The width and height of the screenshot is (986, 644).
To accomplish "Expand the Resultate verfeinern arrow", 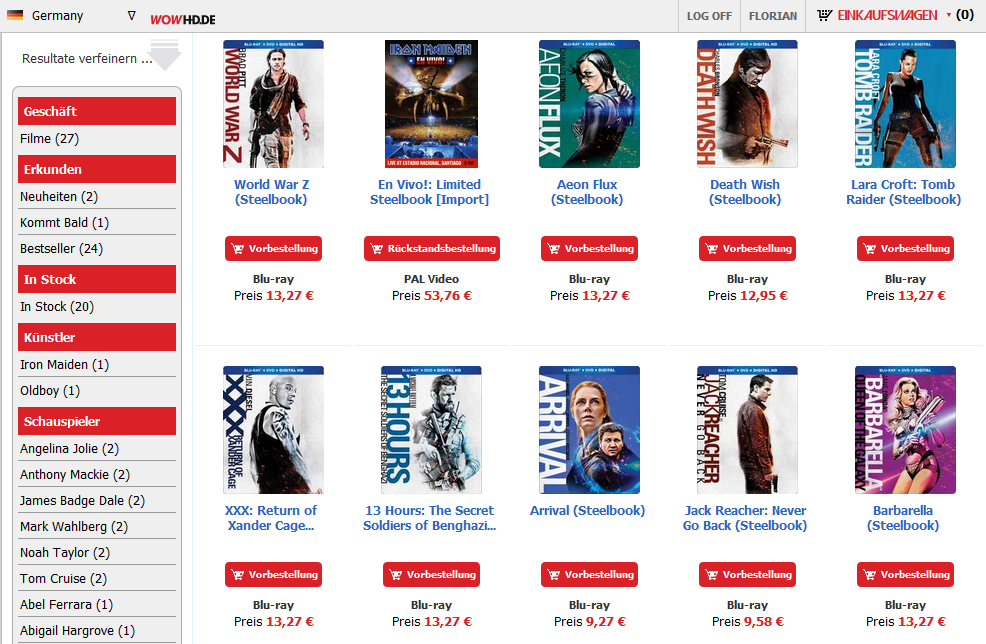I will click(166, 56).
